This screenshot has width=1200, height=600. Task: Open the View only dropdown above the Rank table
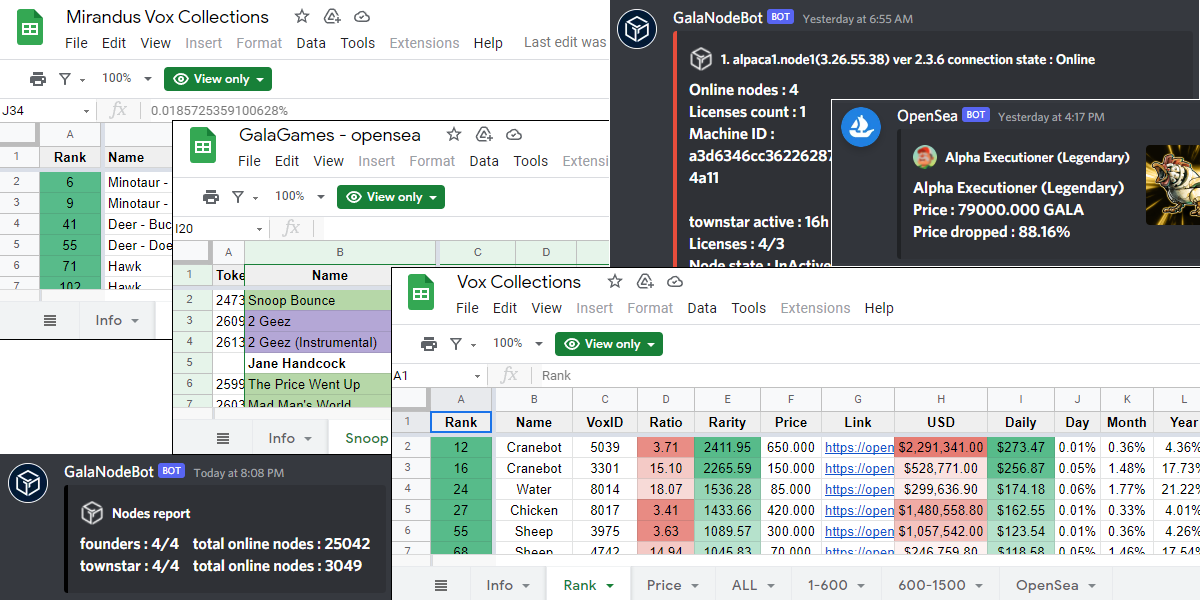click(x=609, y=344)
